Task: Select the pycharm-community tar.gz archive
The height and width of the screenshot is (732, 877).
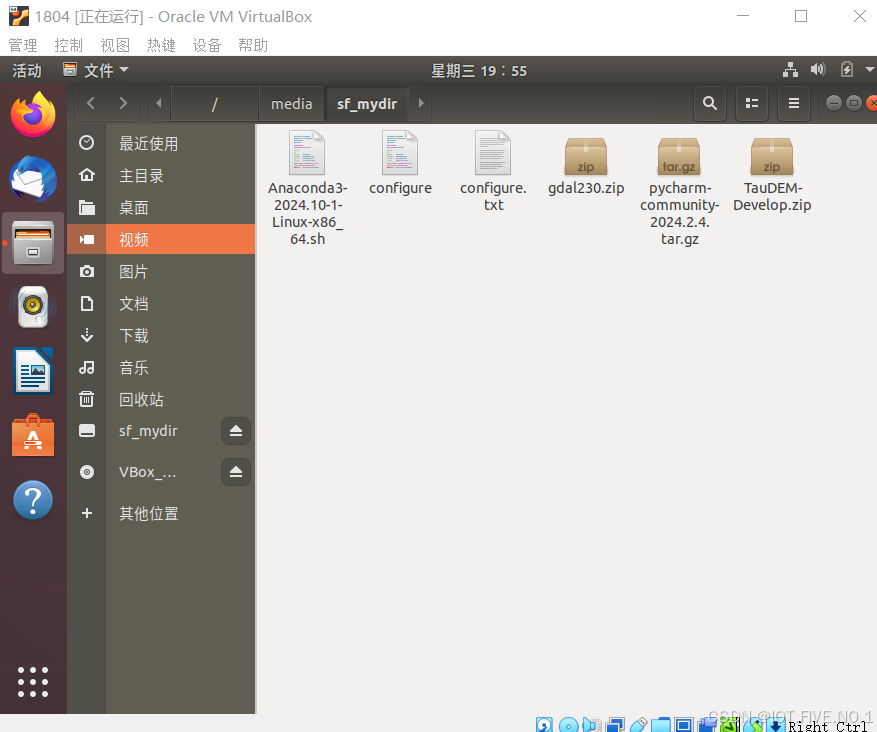Action: [680, 191]
